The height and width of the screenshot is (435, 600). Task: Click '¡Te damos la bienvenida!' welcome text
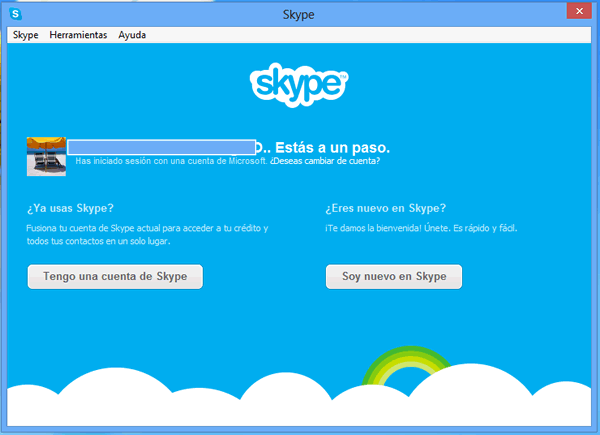click(x=421, y=228)
